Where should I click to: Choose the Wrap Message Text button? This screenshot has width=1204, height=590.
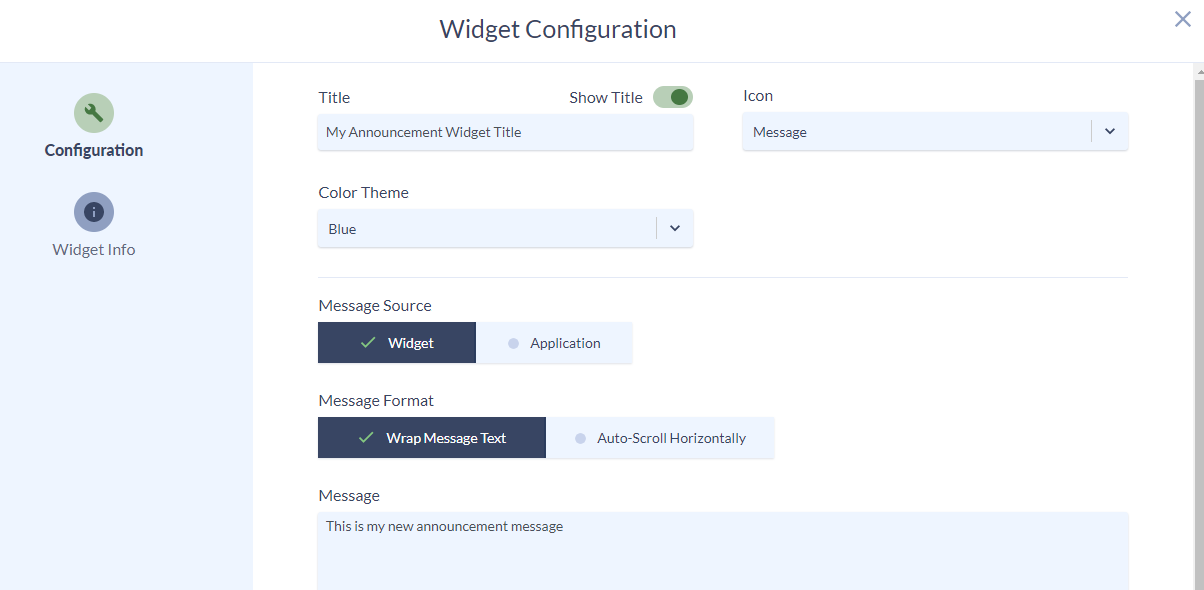coord(432,438)
